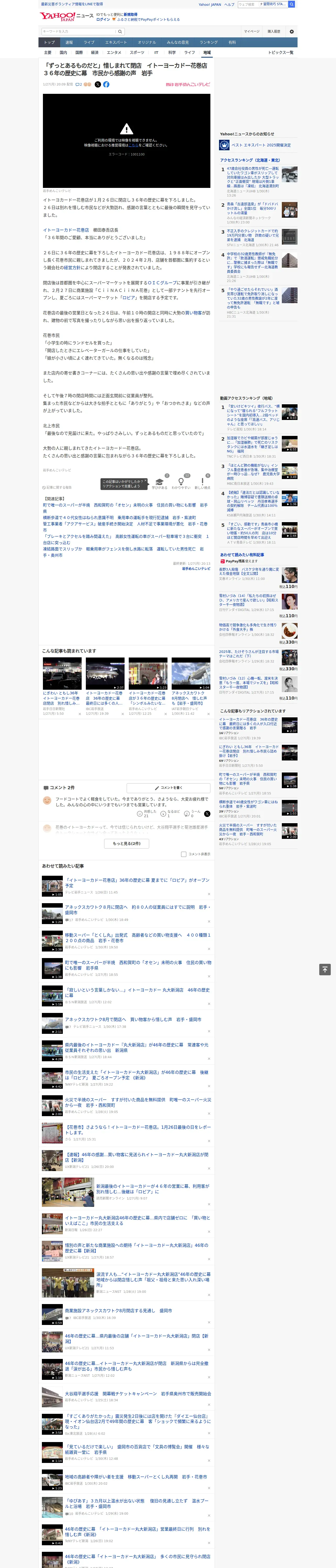Click 記事に関する報告 report icon
Viewport: 336px width, 1568px height.
pyautogui.click(x=44, y=488)
